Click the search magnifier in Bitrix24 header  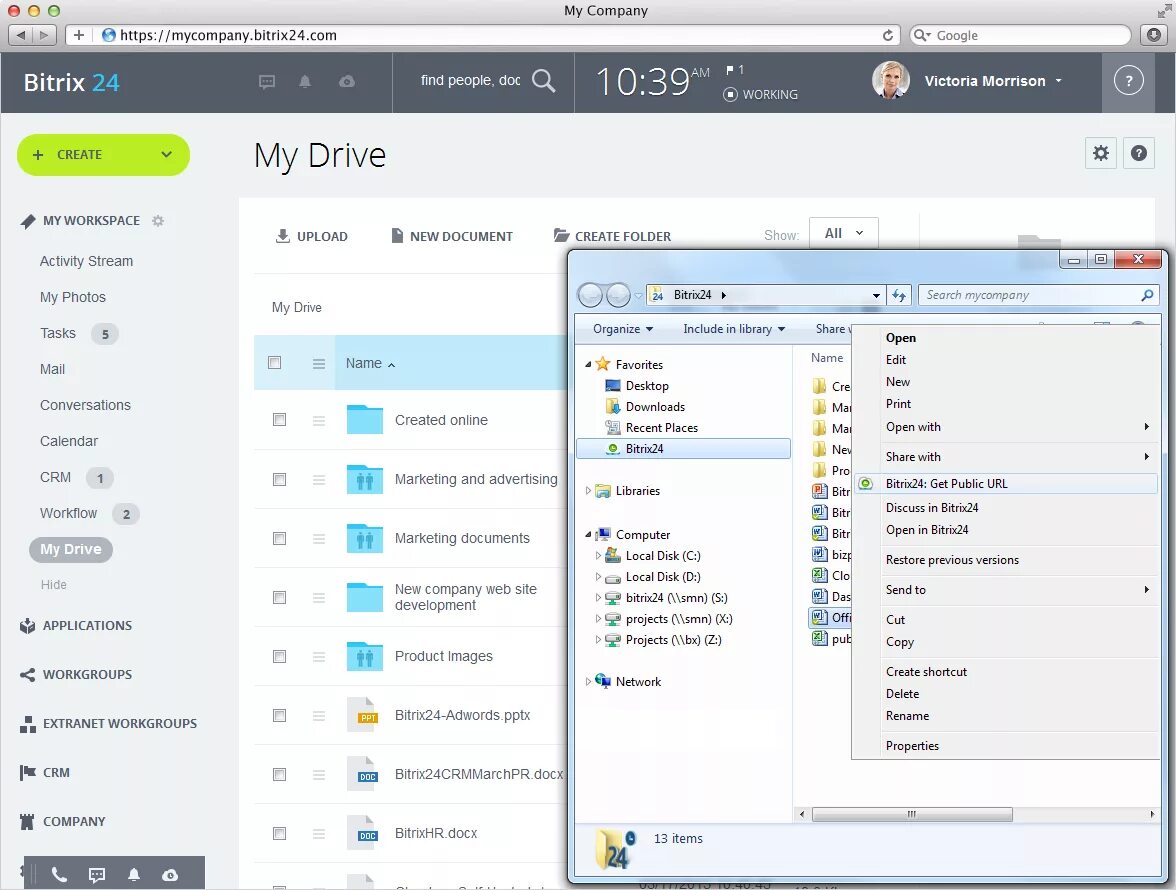tap(544, 81)
